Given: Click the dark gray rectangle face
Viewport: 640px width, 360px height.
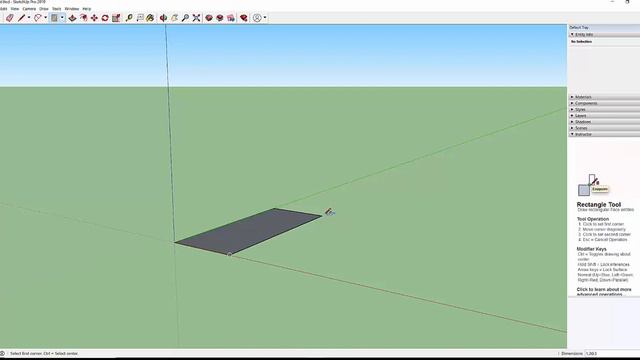Looking at the screenshot, I should [249, 231].
